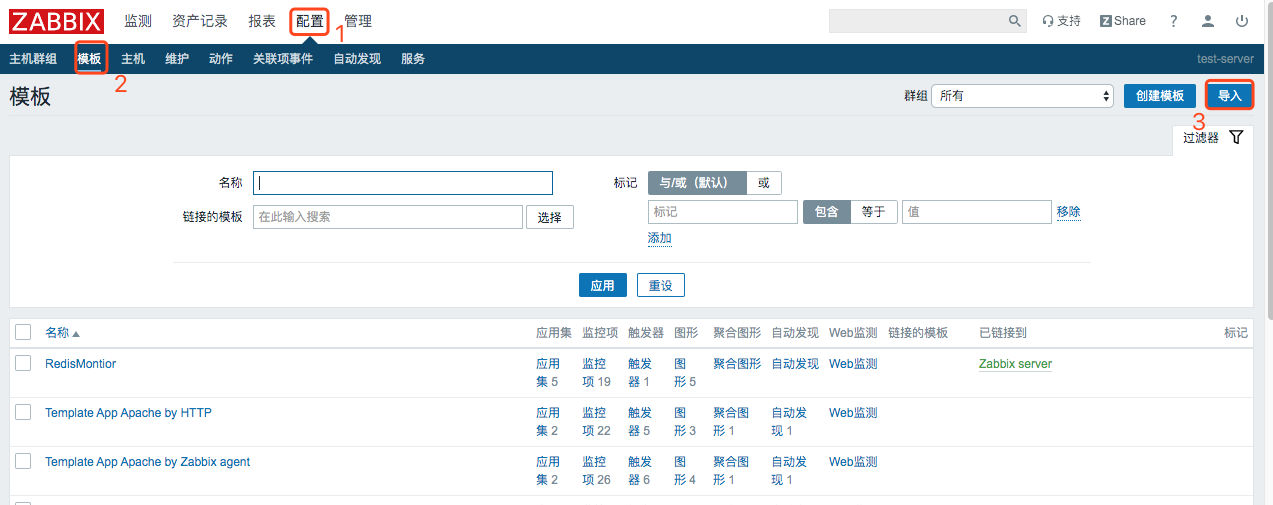Screen dimensions: 1273x505
Task: Click the 选择 button
Action: [x=550, y=217]
